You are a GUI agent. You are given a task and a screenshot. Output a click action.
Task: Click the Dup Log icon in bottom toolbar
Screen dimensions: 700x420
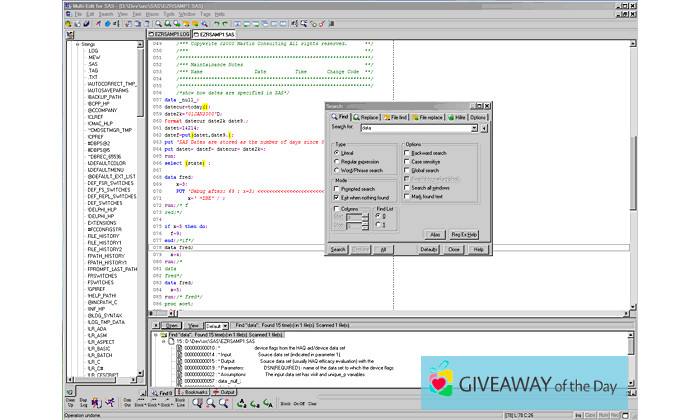[x=83, y=403]
